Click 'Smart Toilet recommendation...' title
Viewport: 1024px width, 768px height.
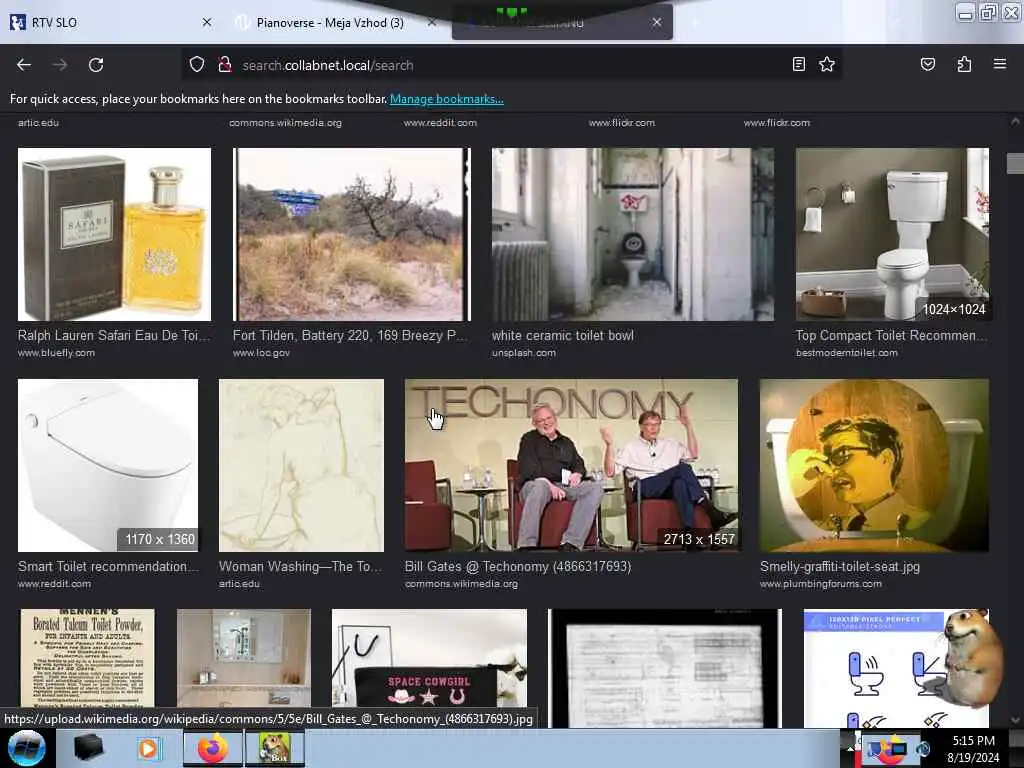click(108, 567)
